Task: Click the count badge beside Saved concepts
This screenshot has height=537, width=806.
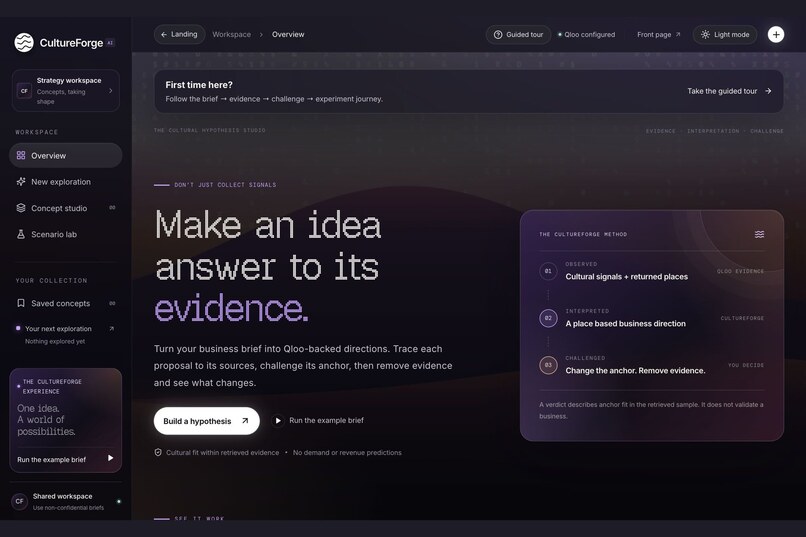Action: 112,303
